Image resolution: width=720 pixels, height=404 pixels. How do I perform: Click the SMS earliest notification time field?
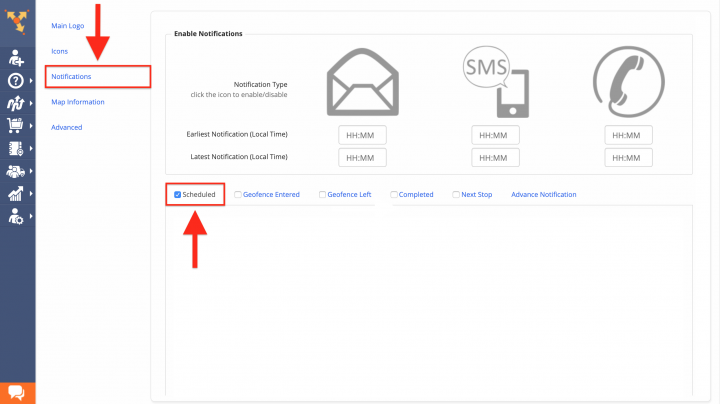point(495,135)
